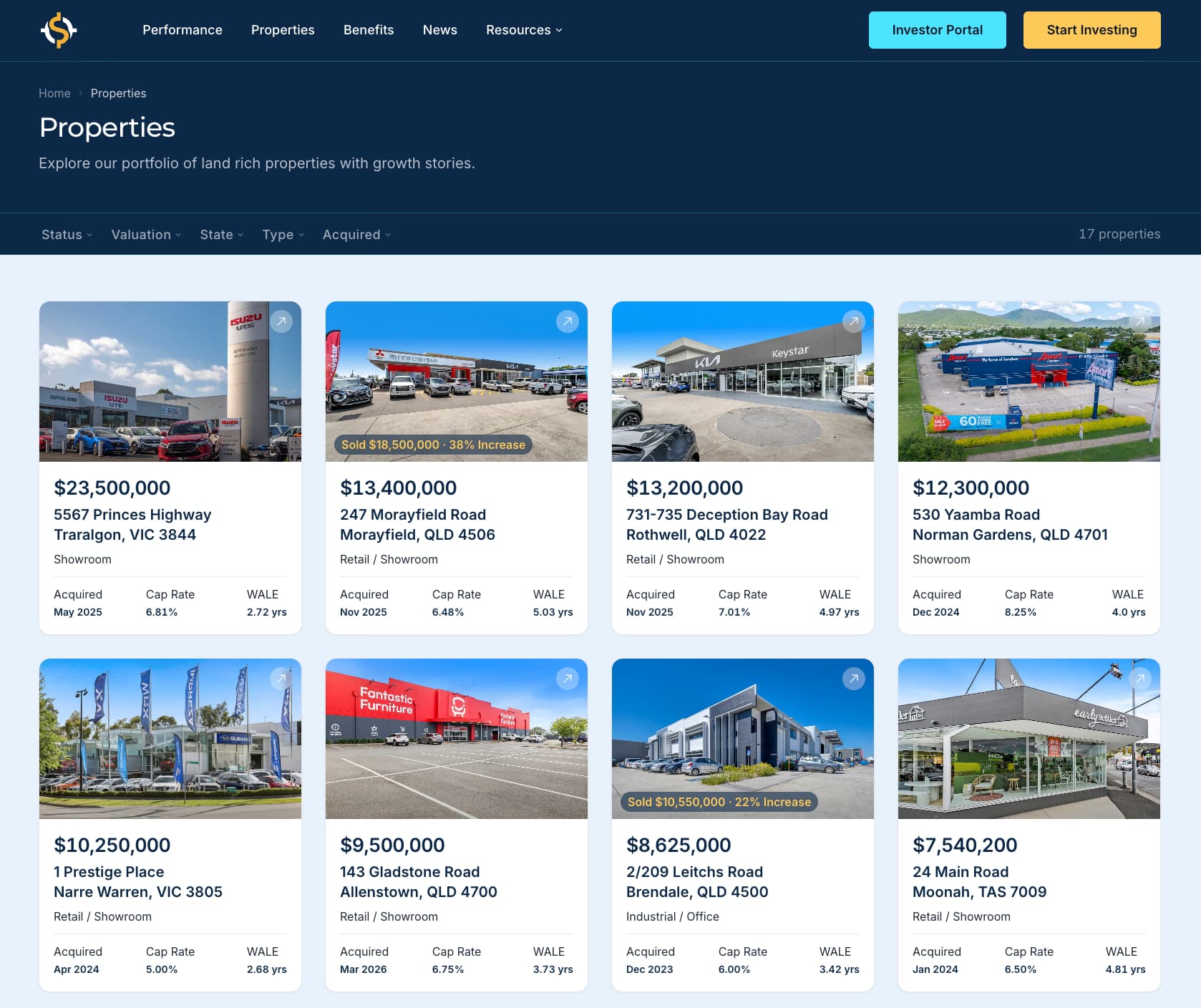The image size is (1201, 1008).
Task: Expand the State filter dropdown
Action: coord(222,234)
